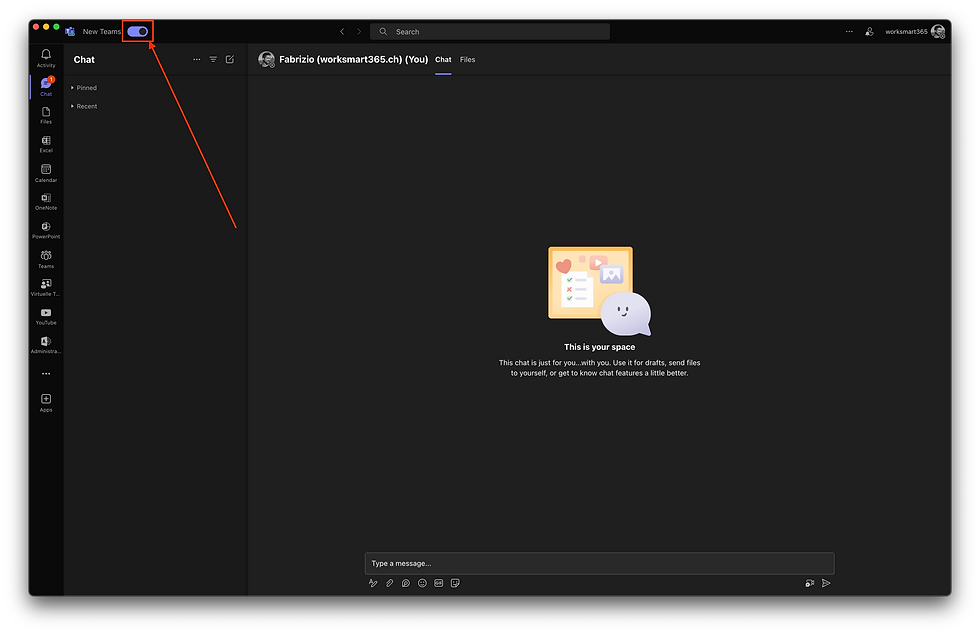980x634 pixels.
Task: Click the Chat panel heading
Action: pyautogui.click(x=84, y=59)
